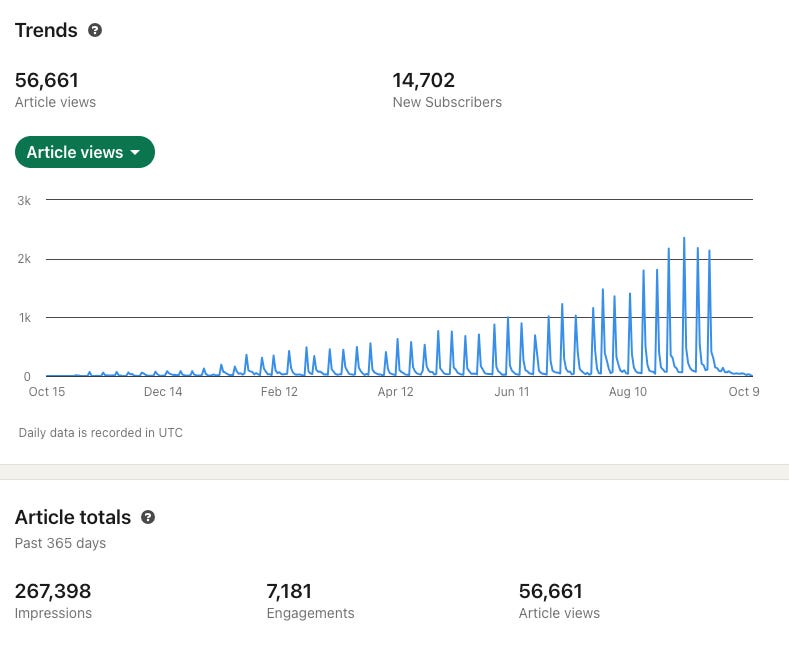Click the Jun 11 x-axis label
This screenshot has height=645, width=789.
click(512, 392)
